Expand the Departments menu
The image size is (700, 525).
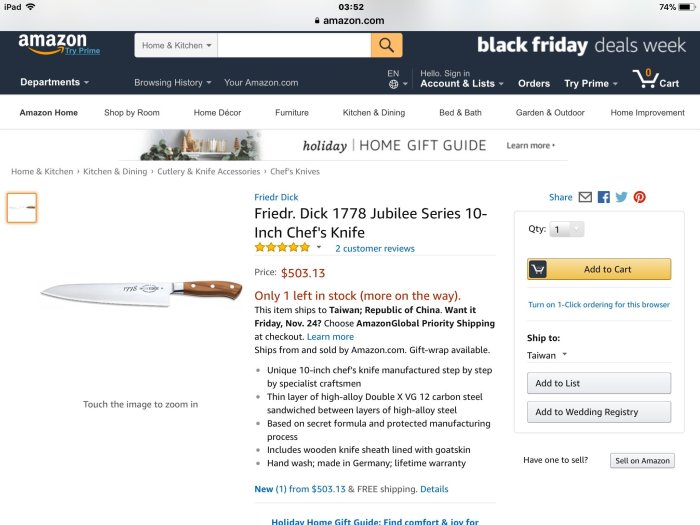54,82
